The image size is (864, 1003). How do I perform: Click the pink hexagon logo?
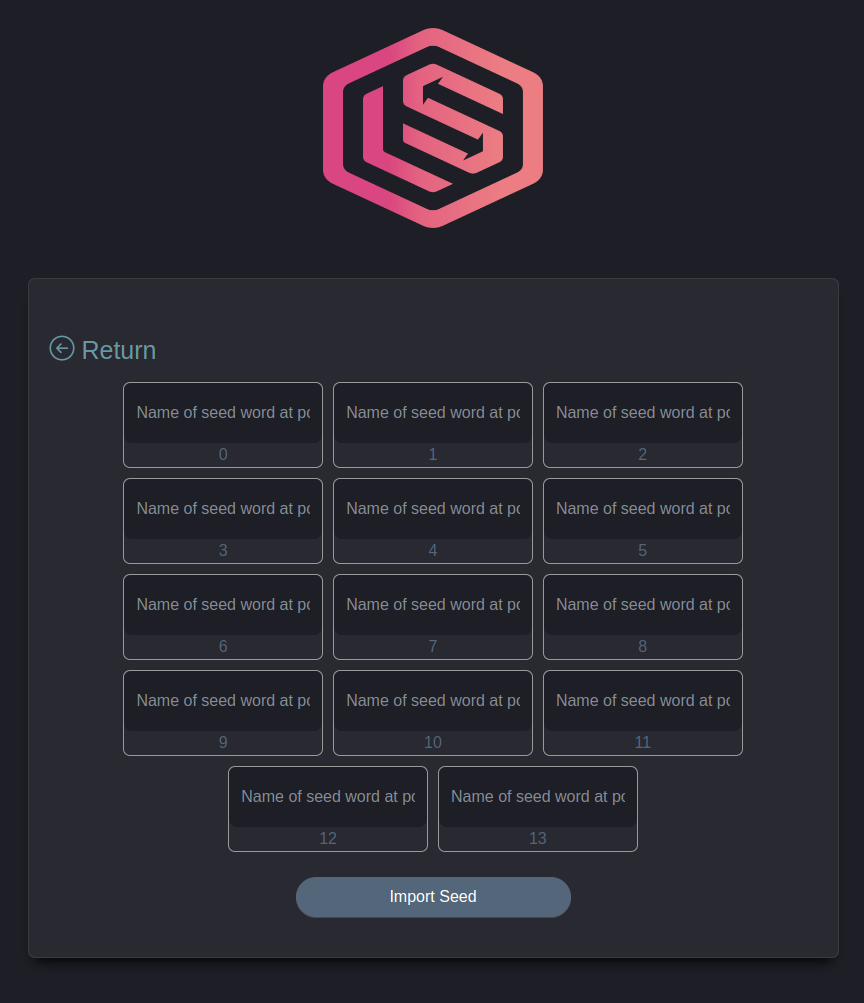pyautogui.click(x=433, y=128)
